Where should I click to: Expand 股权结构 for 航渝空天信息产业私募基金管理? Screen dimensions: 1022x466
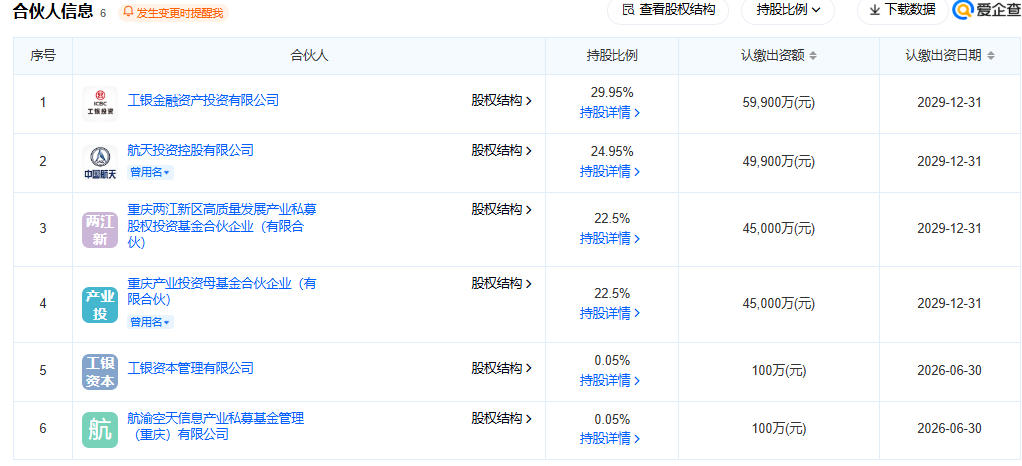pos(502,418)
